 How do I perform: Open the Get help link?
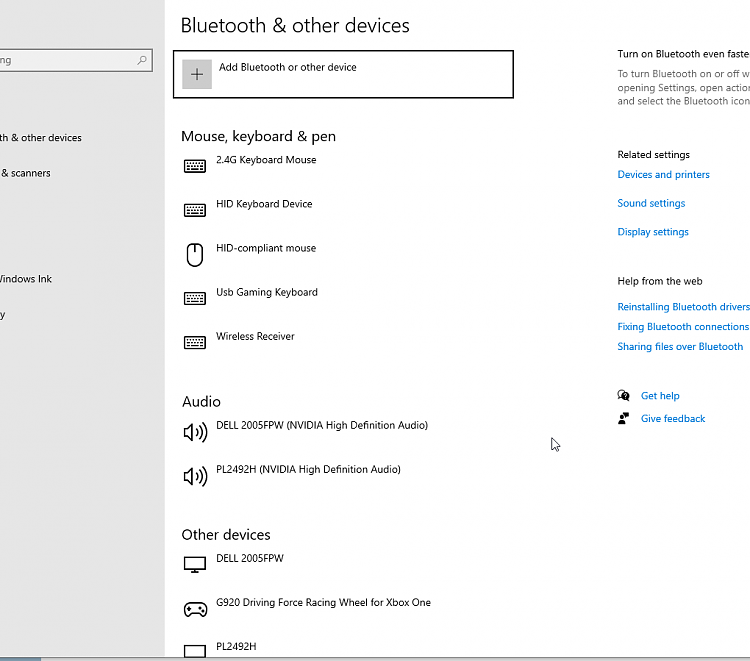click(660, 396)
